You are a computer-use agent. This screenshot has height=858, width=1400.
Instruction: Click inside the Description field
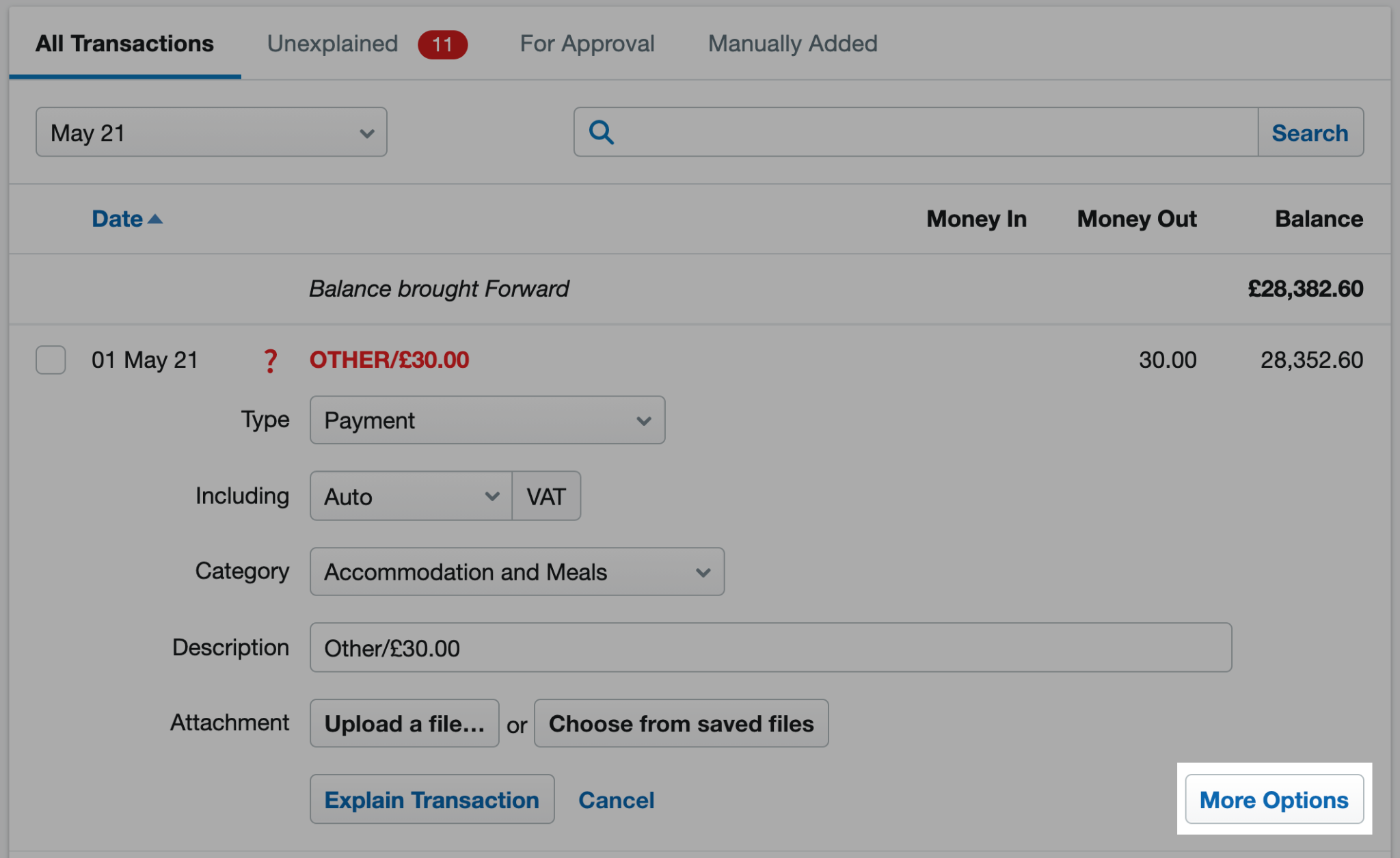pyautogui.click(x=770, y=647)
